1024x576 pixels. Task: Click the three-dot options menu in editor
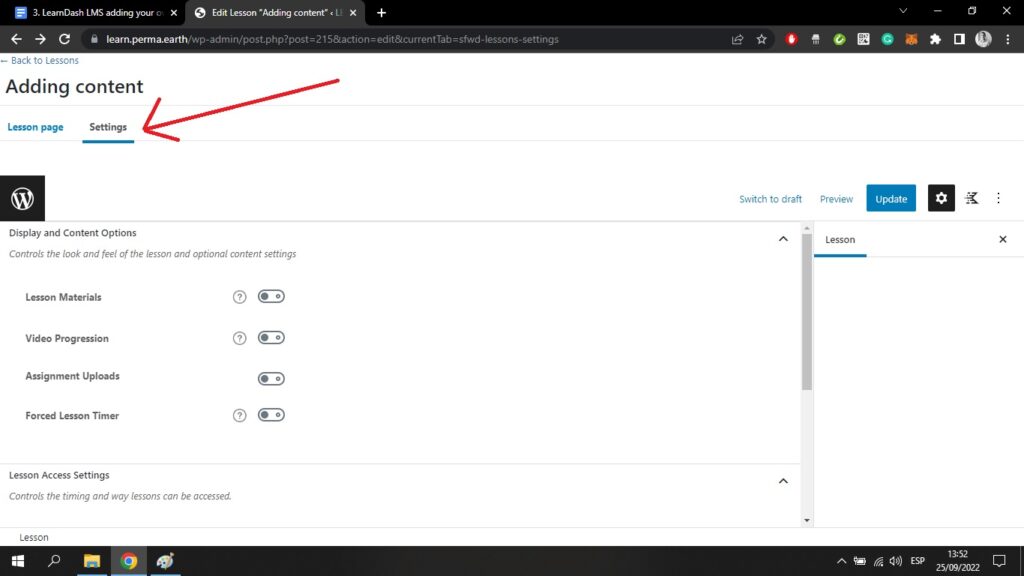click(998, 198)
